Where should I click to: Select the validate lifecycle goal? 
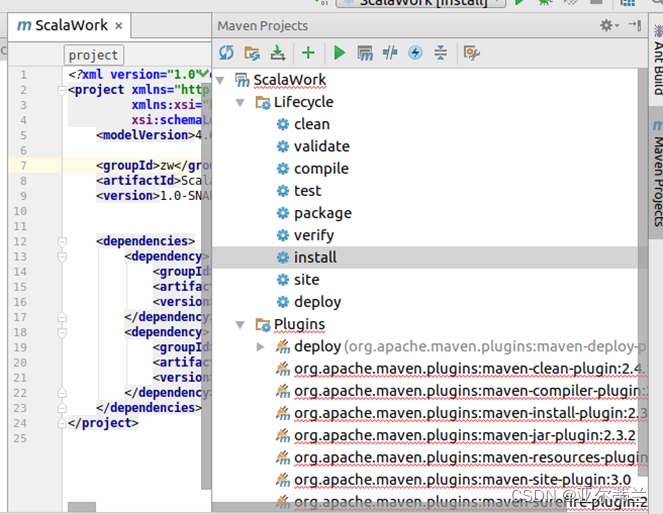click(322, 146)
